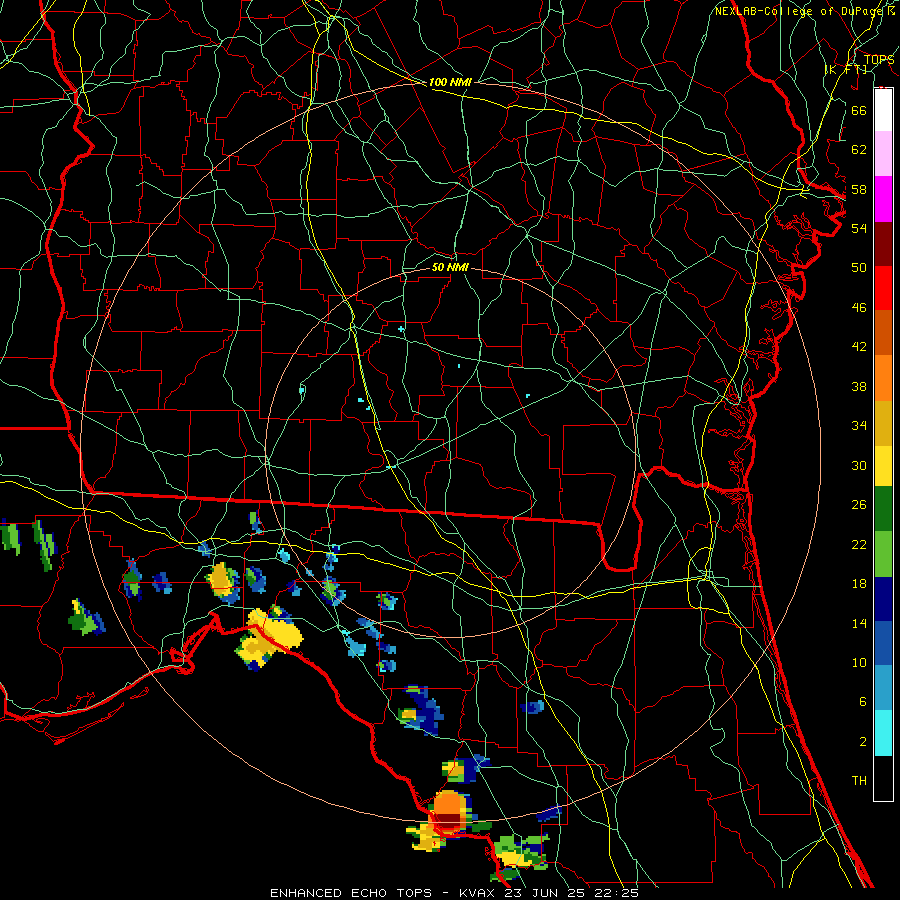Click the legend value "14"
This screenshot has height=900, width=900.
pos(859,624)
